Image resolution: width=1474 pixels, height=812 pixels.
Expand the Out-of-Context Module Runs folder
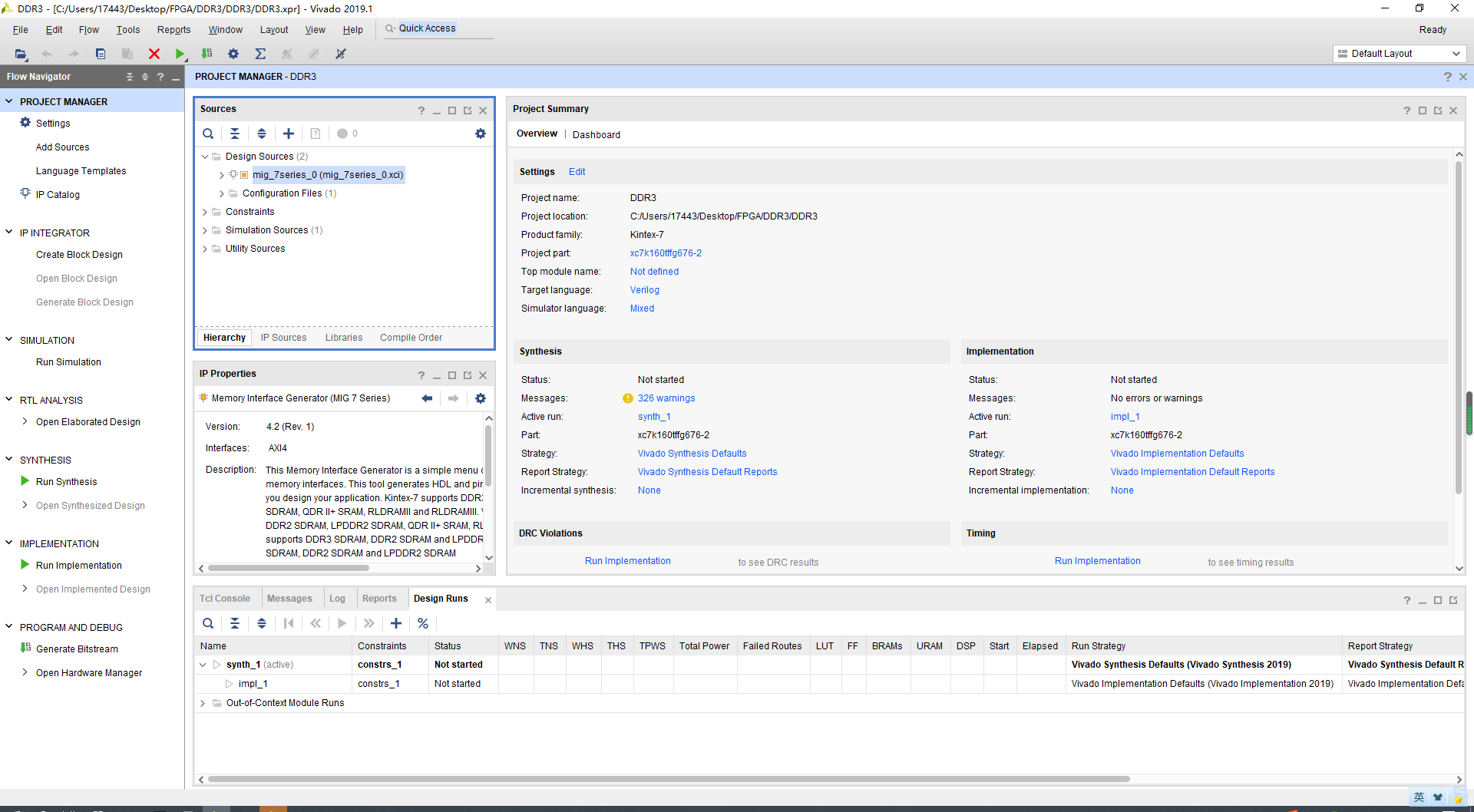point(202,702)
